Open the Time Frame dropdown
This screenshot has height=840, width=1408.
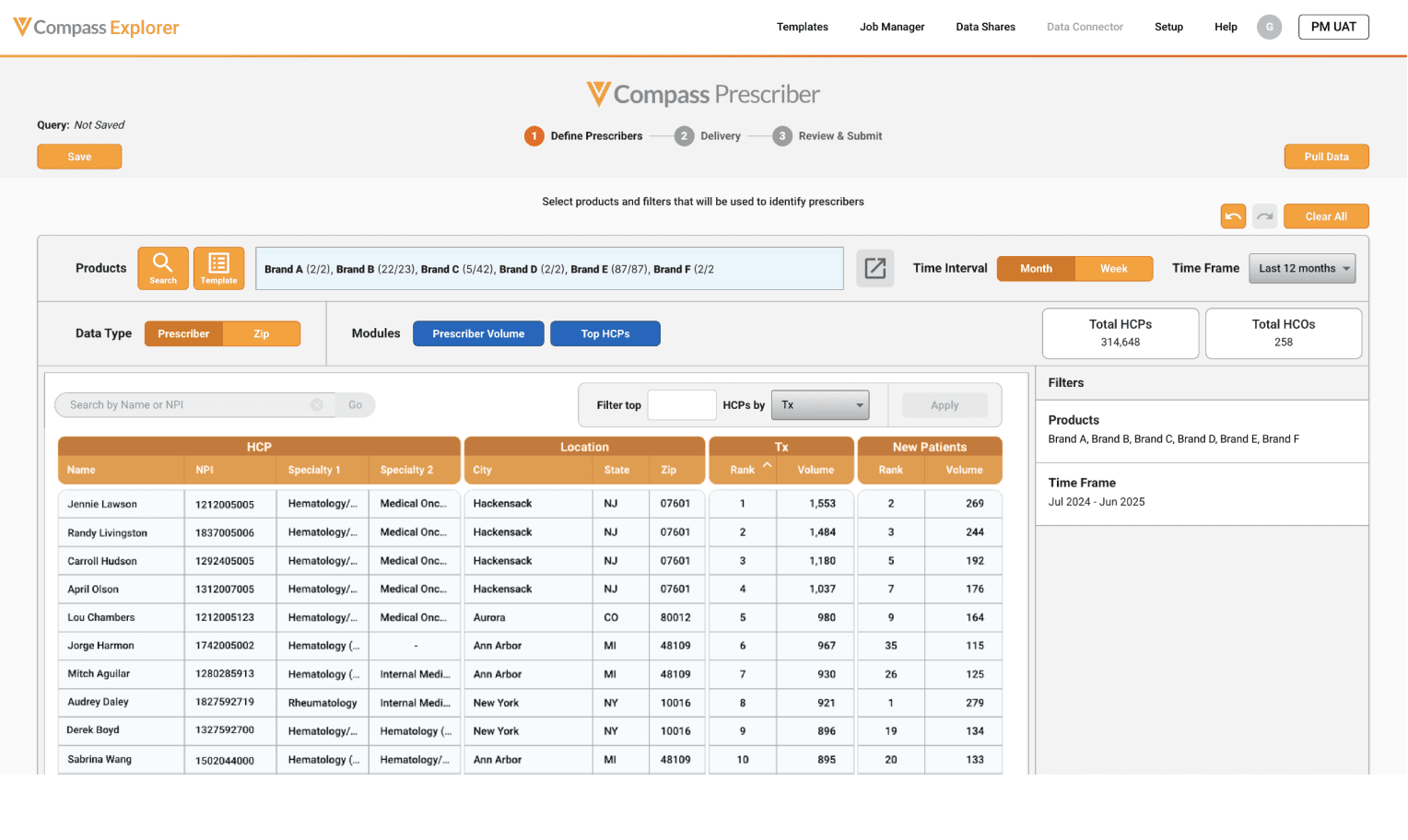pyautogui.click(x=1301, y=269)
